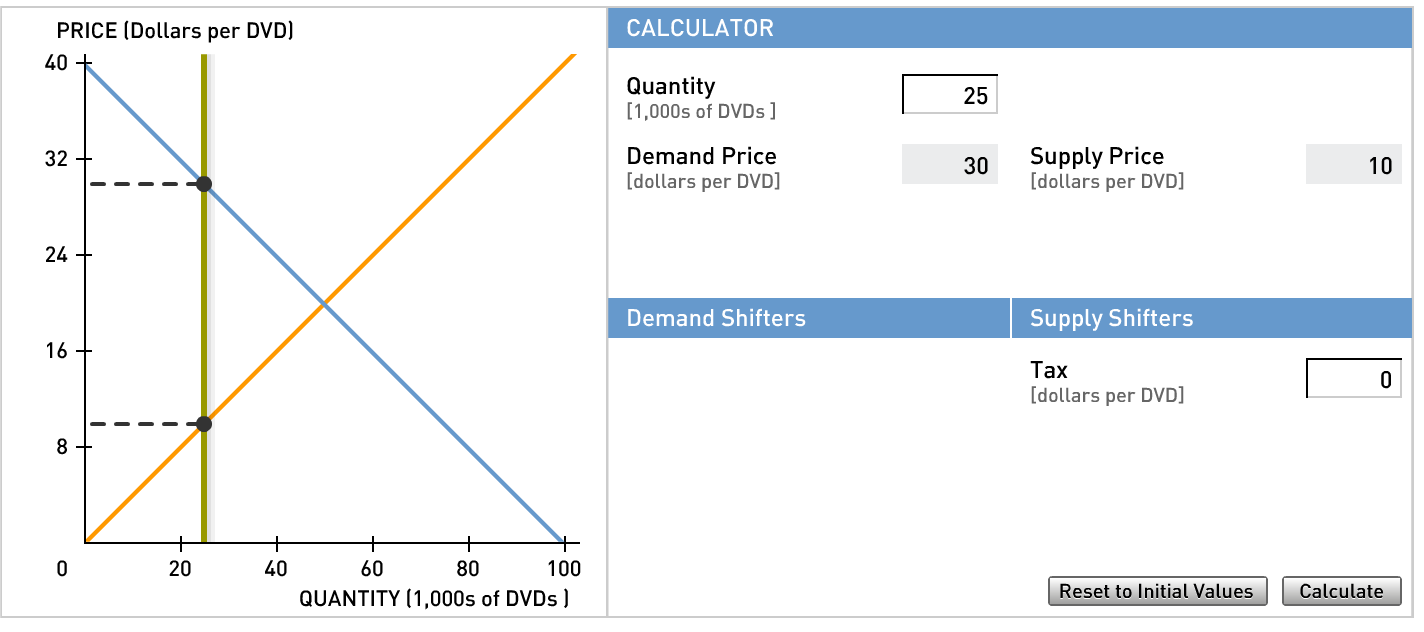This screenshot has height=632, width=1424.
Task: Click the CALCULATOR panel header
Action: (700, 28)
